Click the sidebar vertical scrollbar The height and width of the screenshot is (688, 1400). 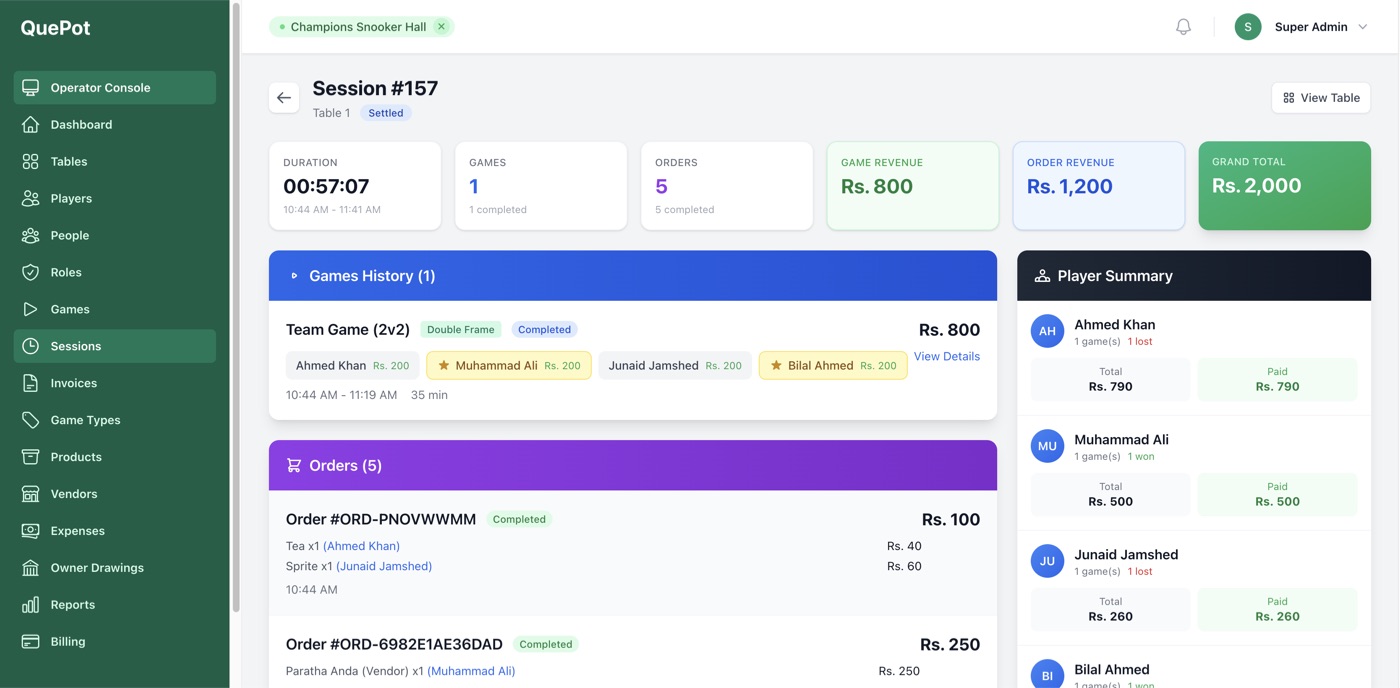[236, 300]
